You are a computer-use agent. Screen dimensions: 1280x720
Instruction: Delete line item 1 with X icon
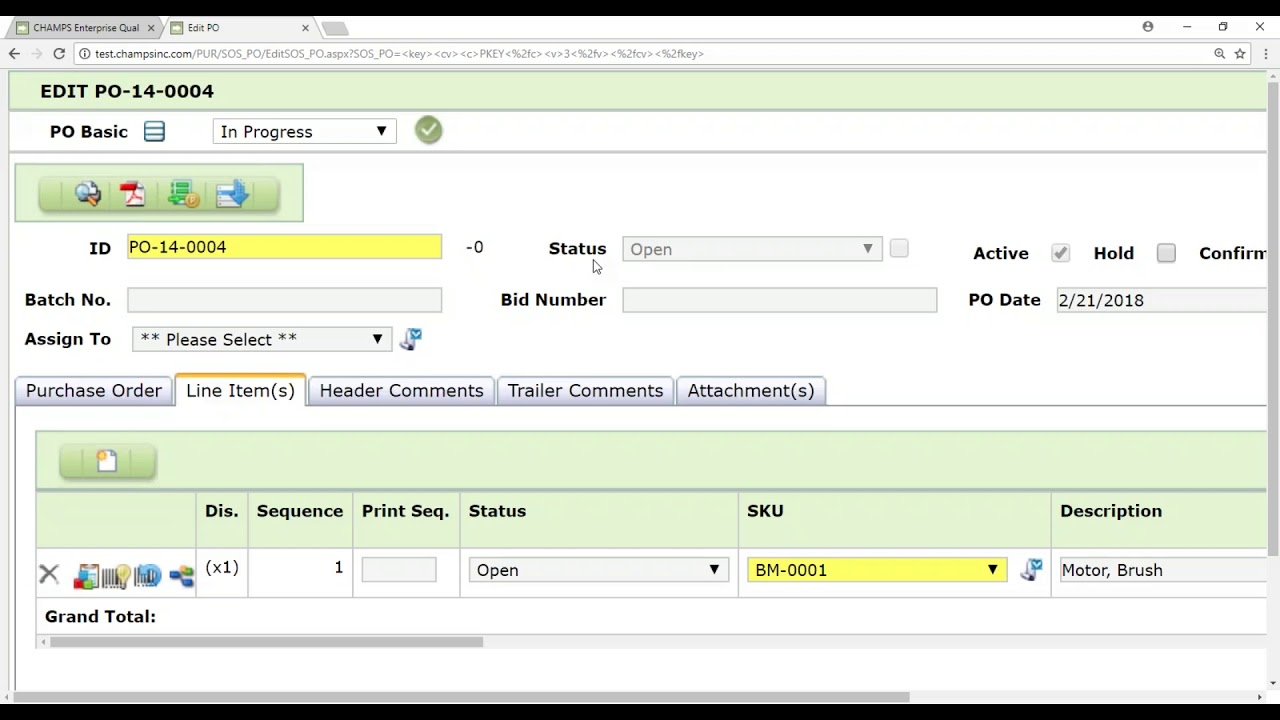coord(49,574)
